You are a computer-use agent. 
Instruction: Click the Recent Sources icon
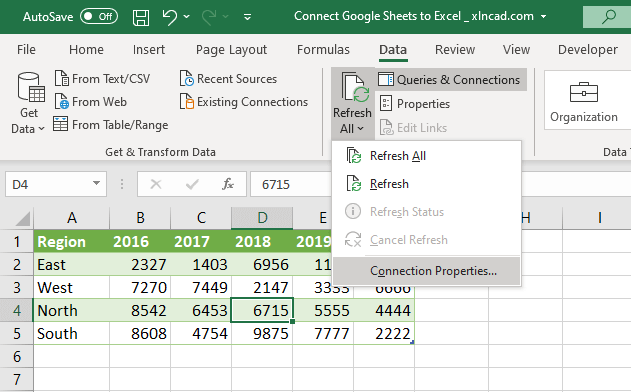[186, 78]
